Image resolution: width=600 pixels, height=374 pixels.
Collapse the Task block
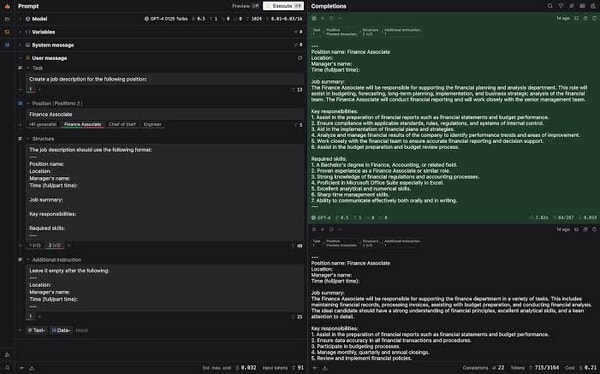28,68
